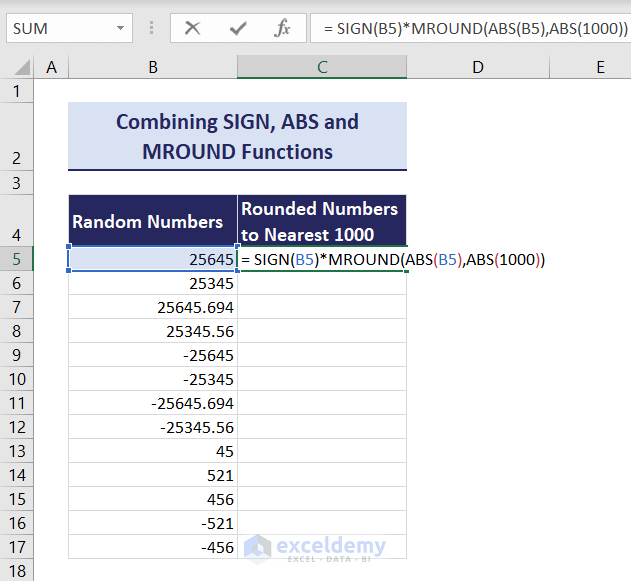
Task: Confirm the formula with the checkmark icon
Action: click(x=237, y=28)
